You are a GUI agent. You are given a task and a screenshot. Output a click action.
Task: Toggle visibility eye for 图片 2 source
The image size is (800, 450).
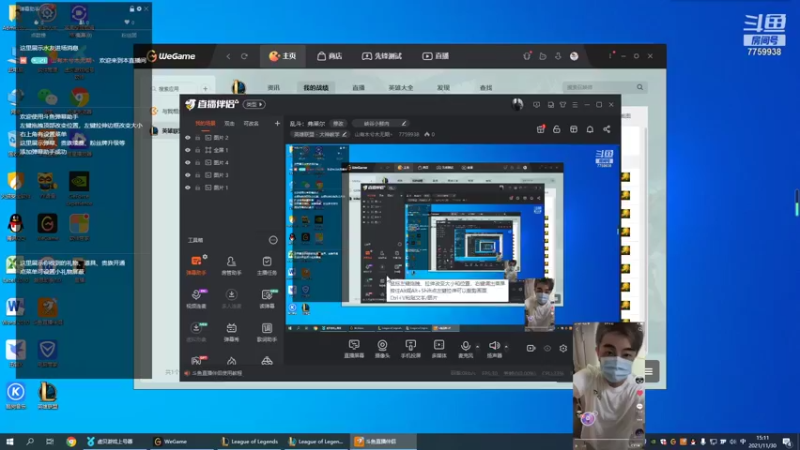[x=188, y=138]
